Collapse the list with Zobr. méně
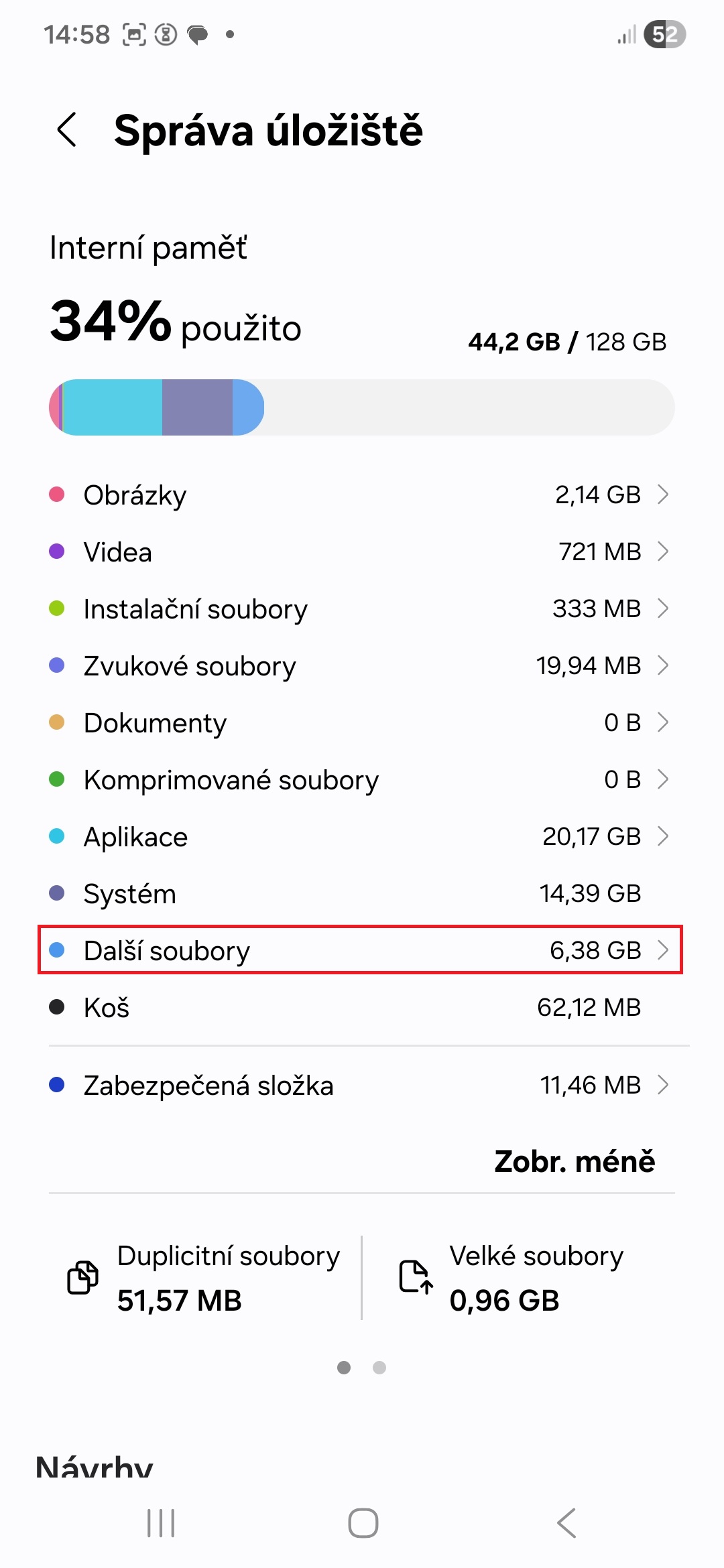The width and height of the screenshot is (724, 1568). (x=575, y=1161)
